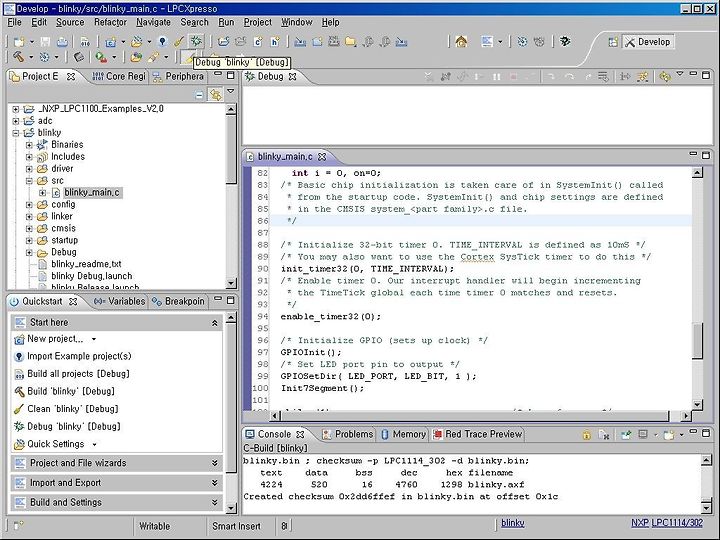Open the Project menu
The width and height of the screenshot is (720, 540).
coord(258,22)
